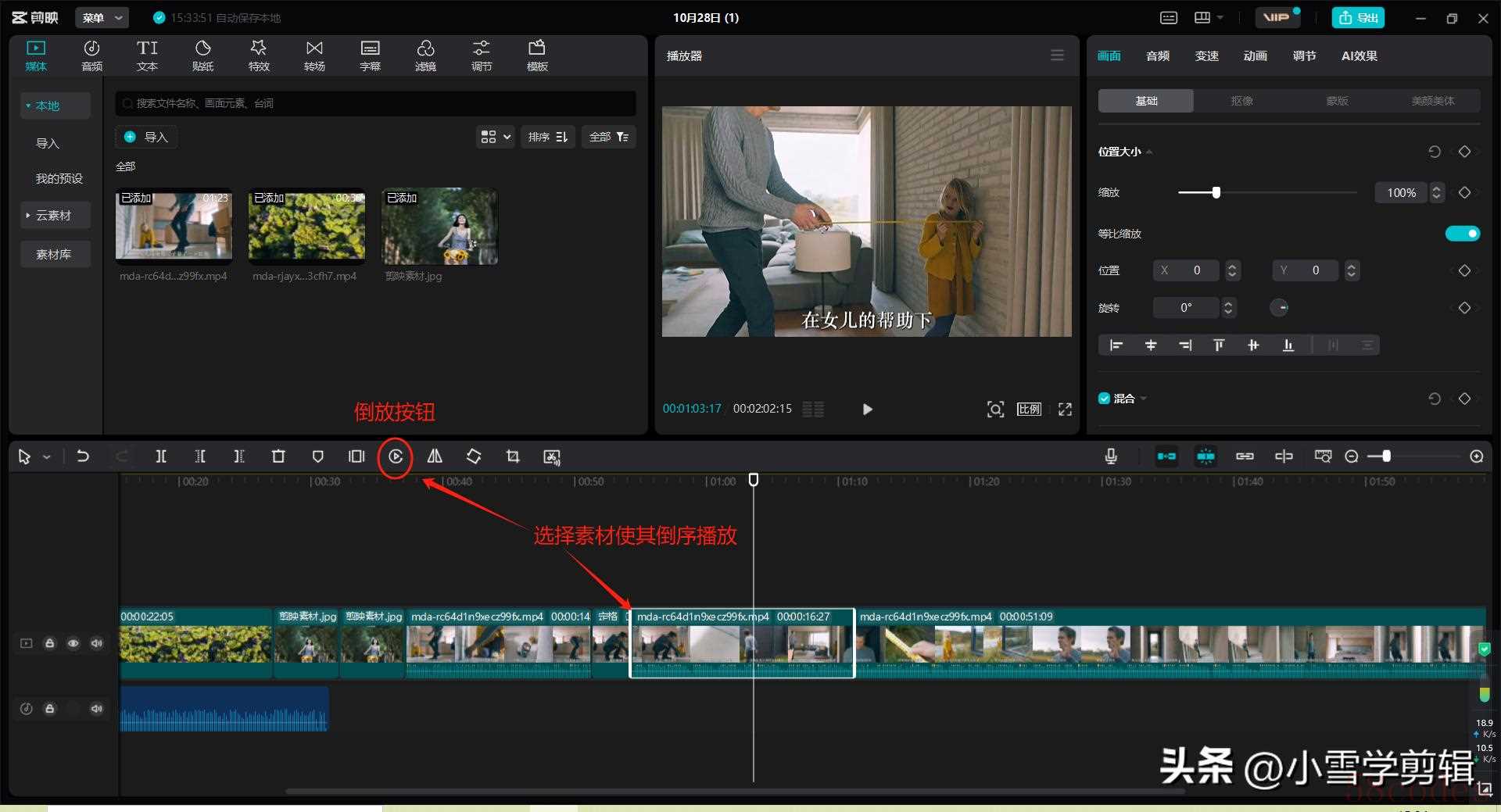Select the crop tool in timeline toolbar

[513, 456]
